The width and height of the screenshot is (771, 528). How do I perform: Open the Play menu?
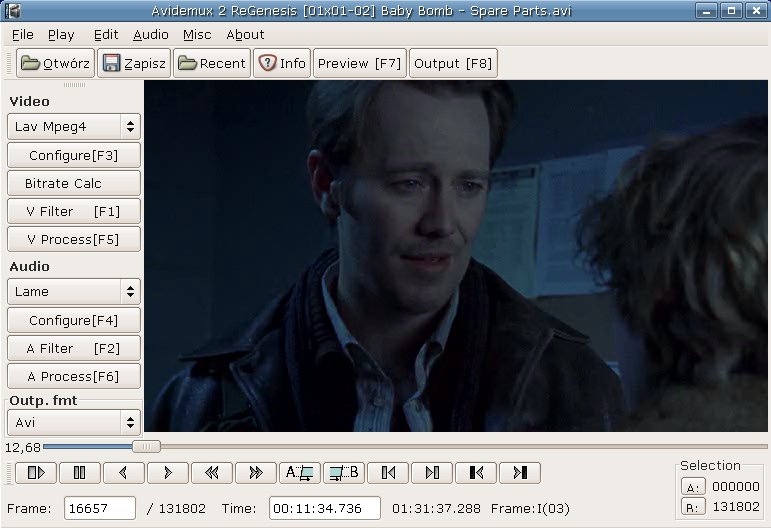click(61, 35)
